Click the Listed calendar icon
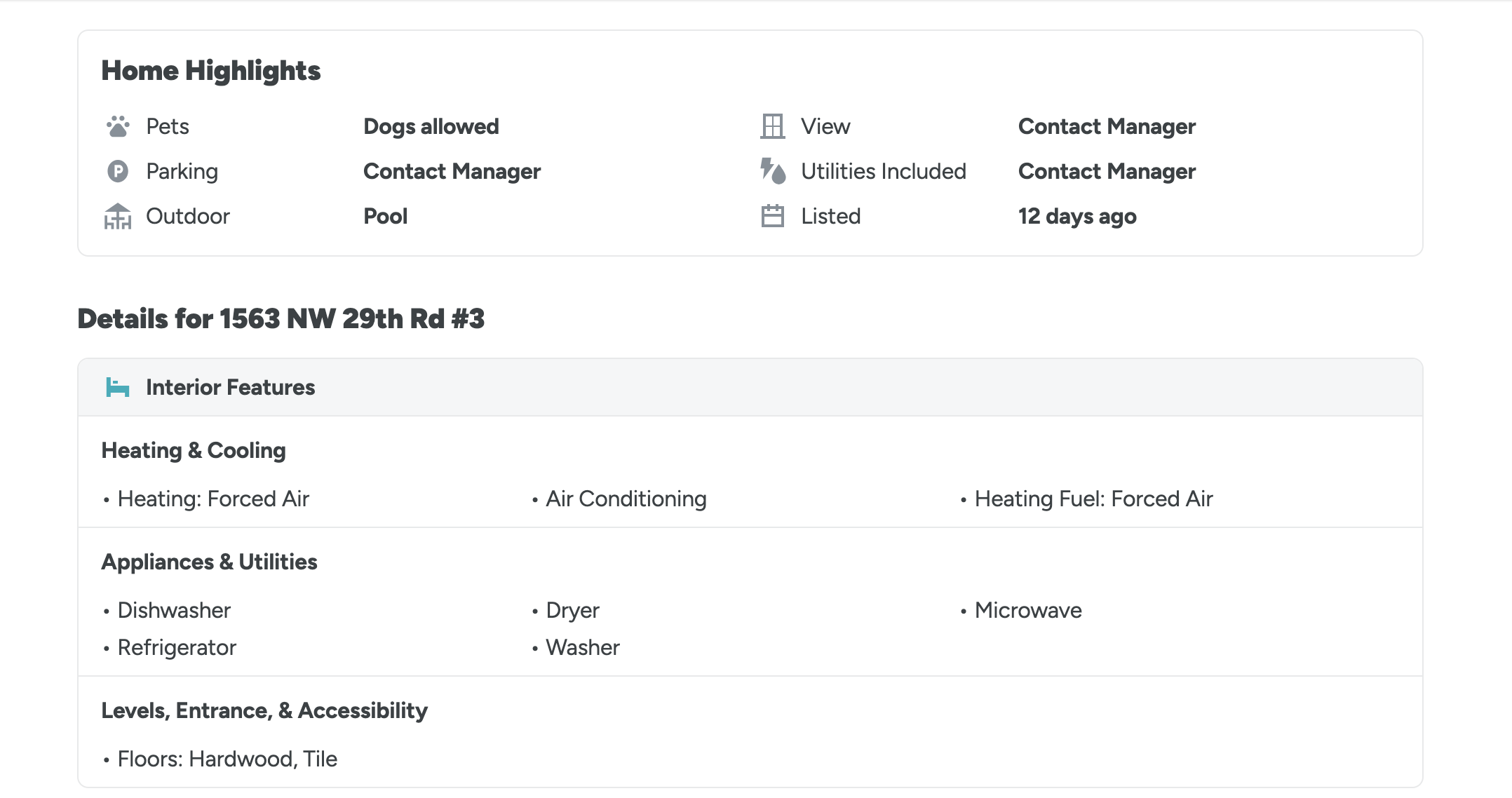The height and width of the screenshot is (798, 1512). pyautogui.click(x=772, y=216)
